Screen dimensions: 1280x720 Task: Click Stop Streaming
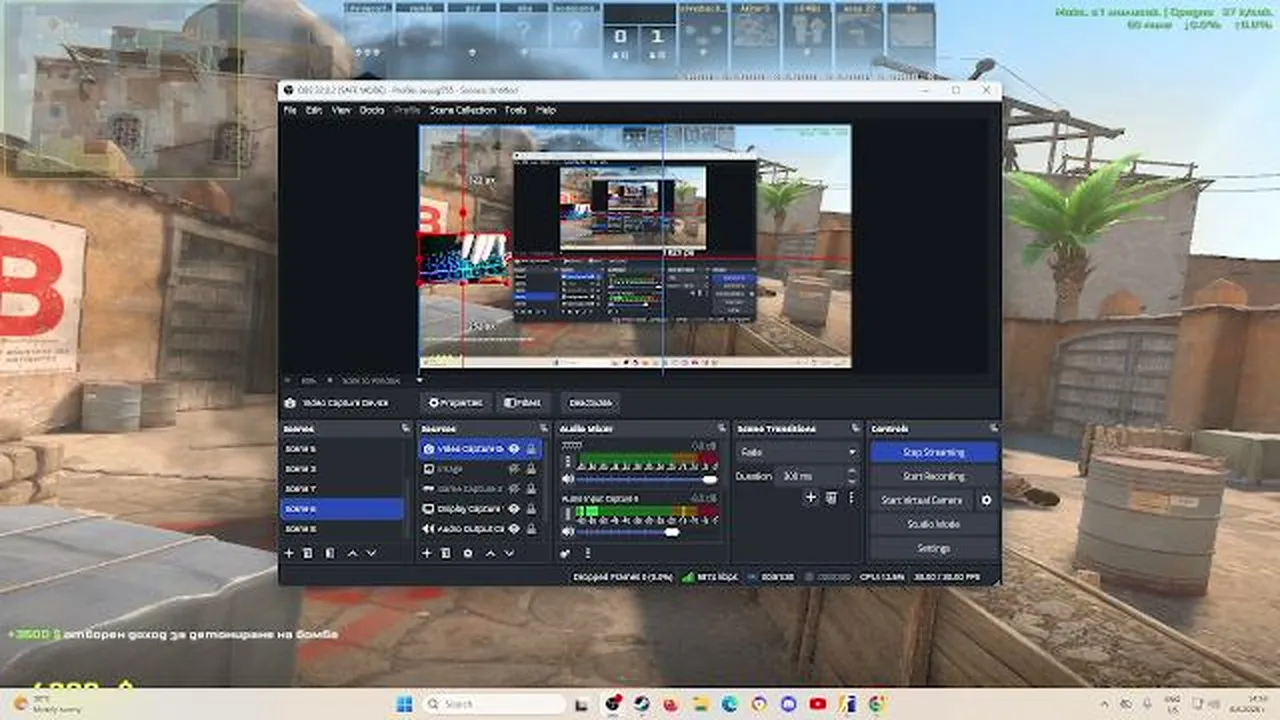click(x=934, y=452)
